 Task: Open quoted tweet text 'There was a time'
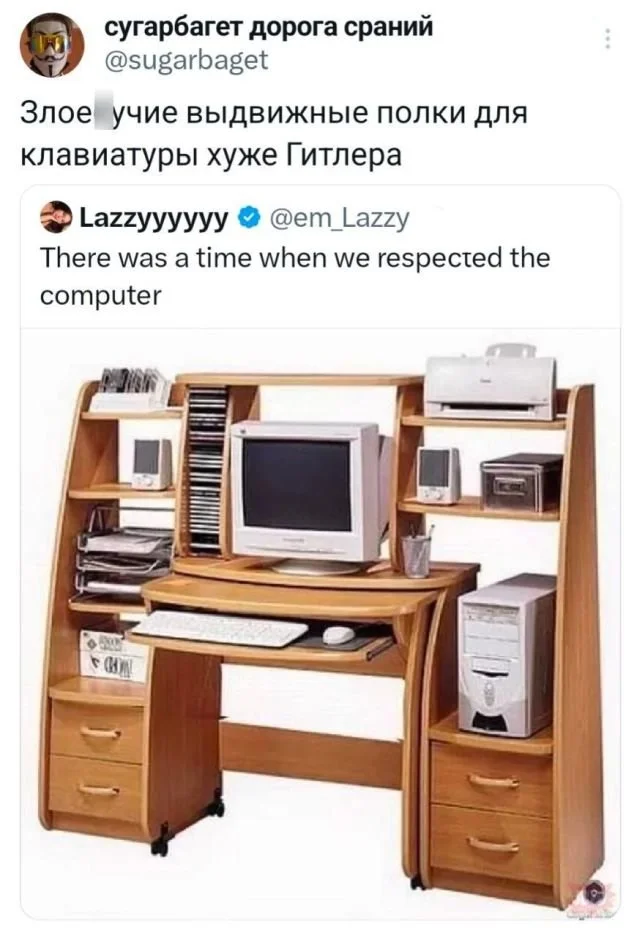[x=295, y=277]
